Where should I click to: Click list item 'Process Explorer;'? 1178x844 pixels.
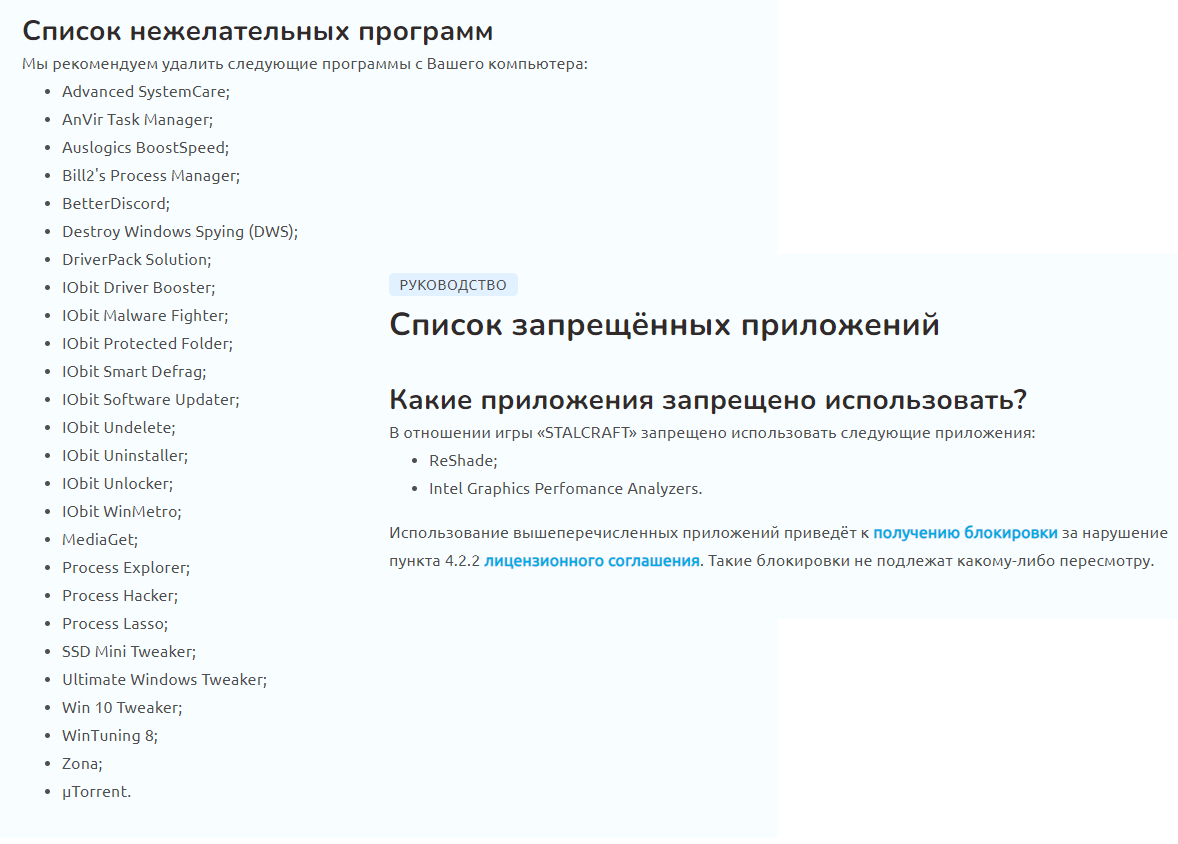[125, 567]
